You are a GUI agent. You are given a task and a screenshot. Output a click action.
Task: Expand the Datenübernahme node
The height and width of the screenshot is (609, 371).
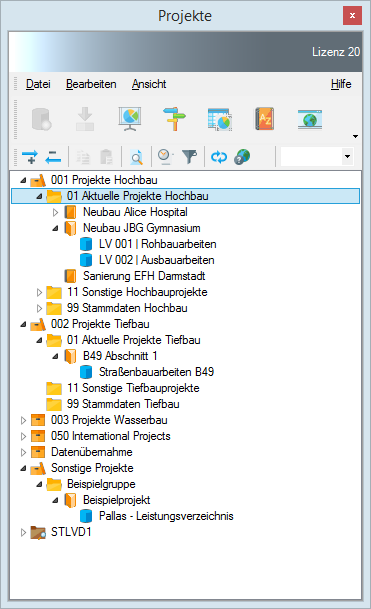pyautogui.click(x=23, y=452)
